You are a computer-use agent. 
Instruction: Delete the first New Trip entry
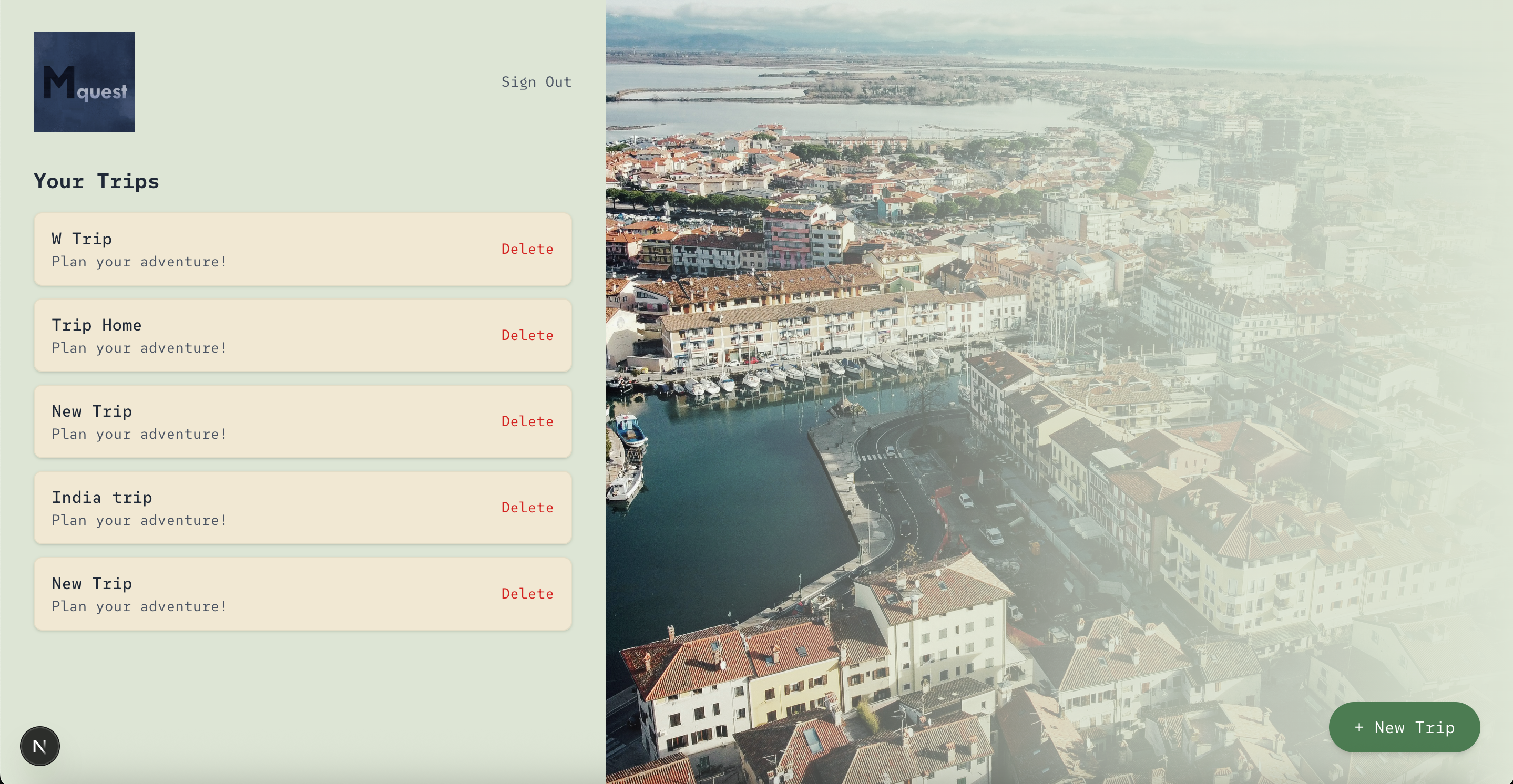click(x=527, y=421)
